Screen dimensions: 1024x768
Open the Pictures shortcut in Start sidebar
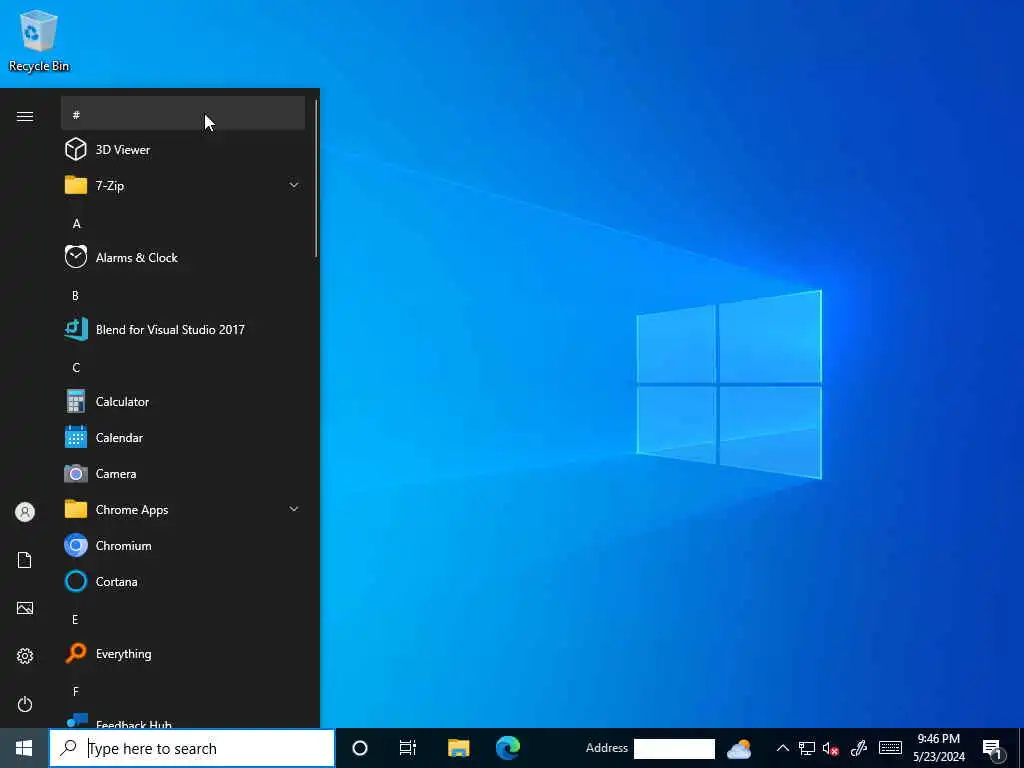tap(25, 608)
